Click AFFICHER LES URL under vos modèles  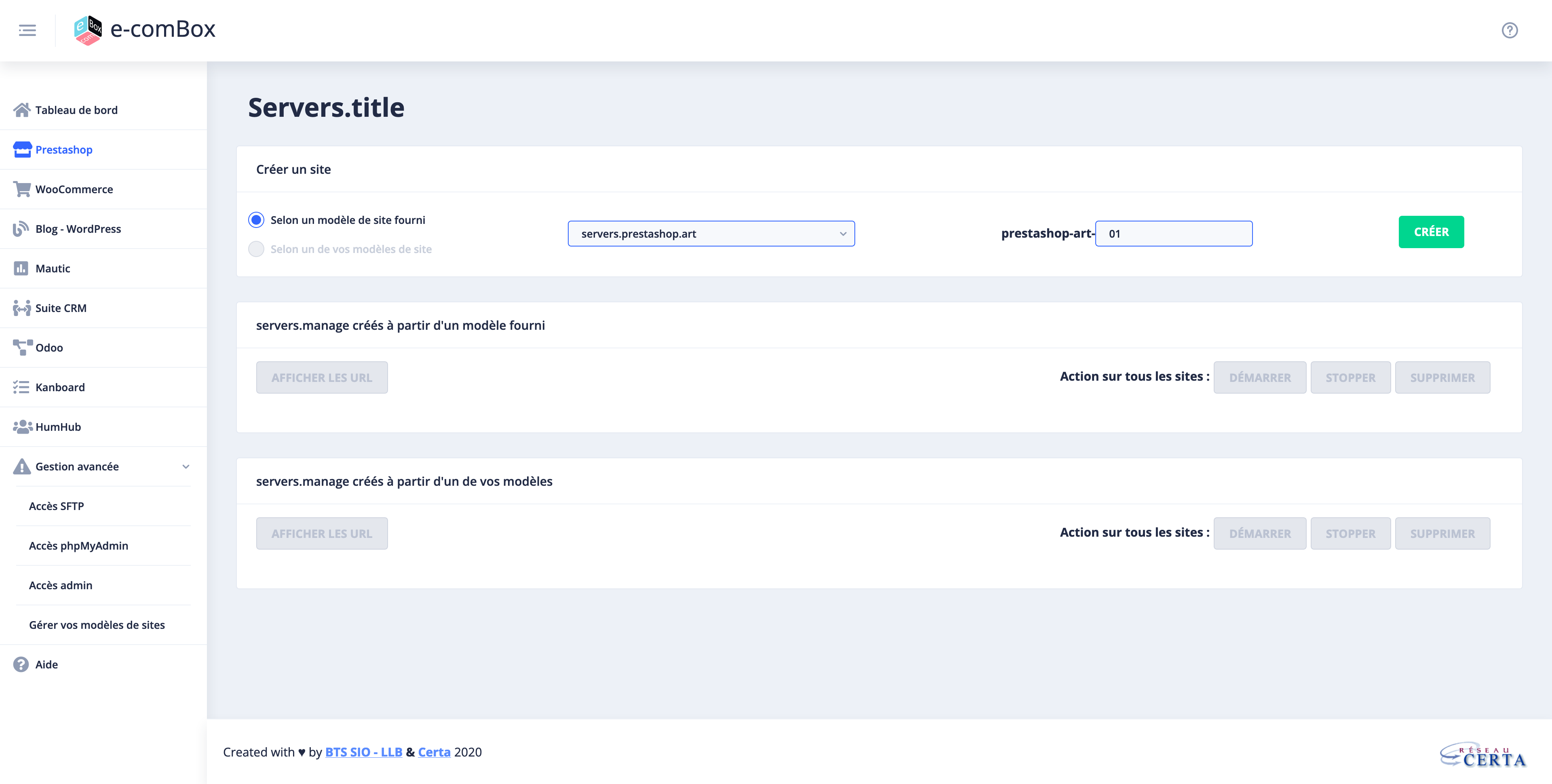click(322, 534)
